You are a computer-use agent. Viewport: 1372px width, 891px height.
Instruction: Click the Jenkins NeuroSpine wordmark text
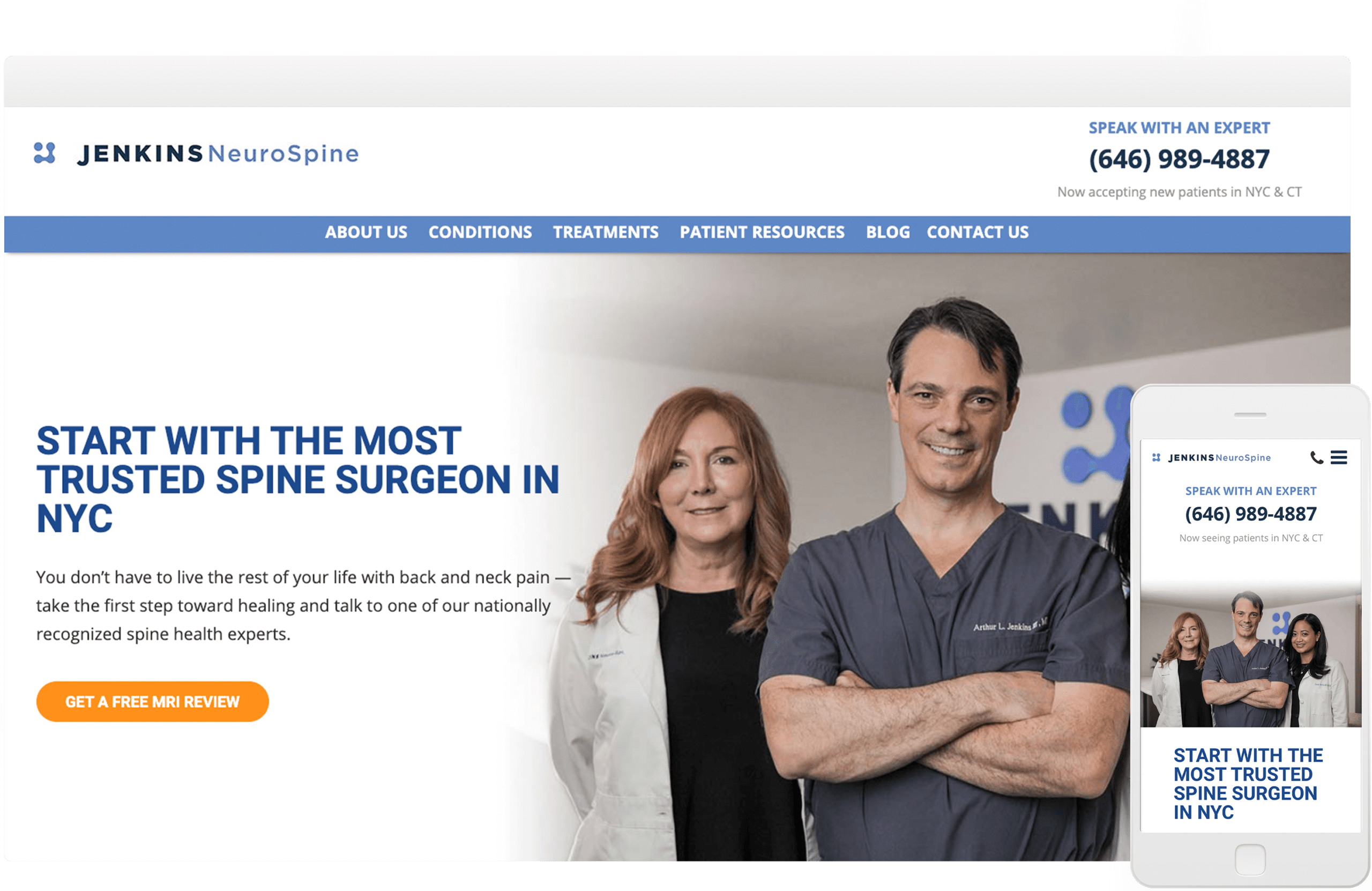click(218, 153)
